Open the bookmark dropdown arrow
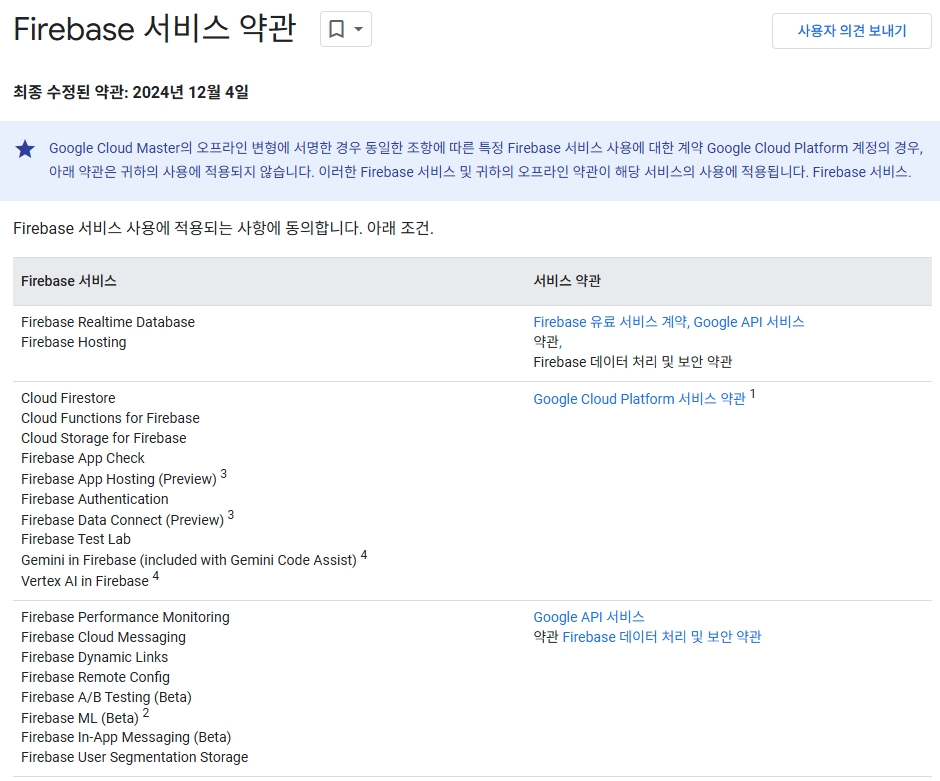940x781 pixels. click(x=358, y=29)
